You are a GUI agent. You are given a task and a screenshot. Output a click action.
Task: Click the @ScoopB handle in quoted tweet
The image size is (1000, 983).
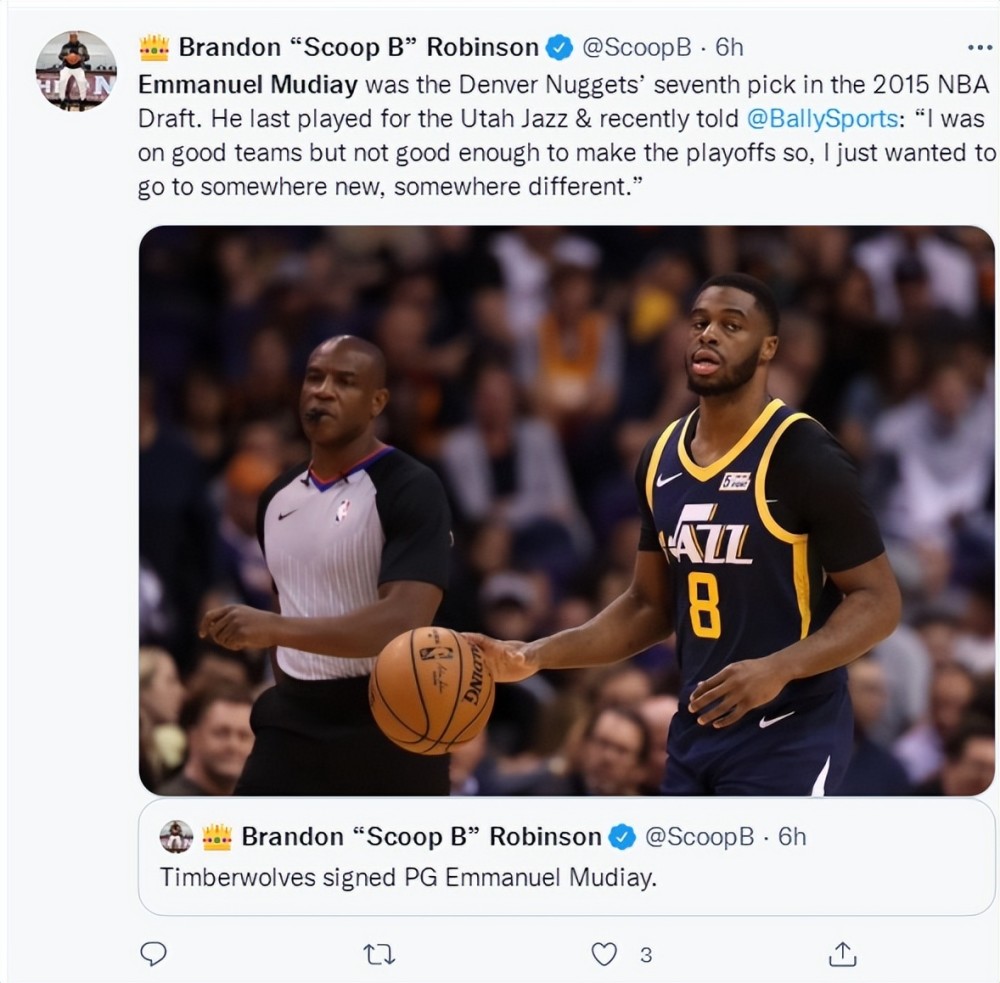700,837
